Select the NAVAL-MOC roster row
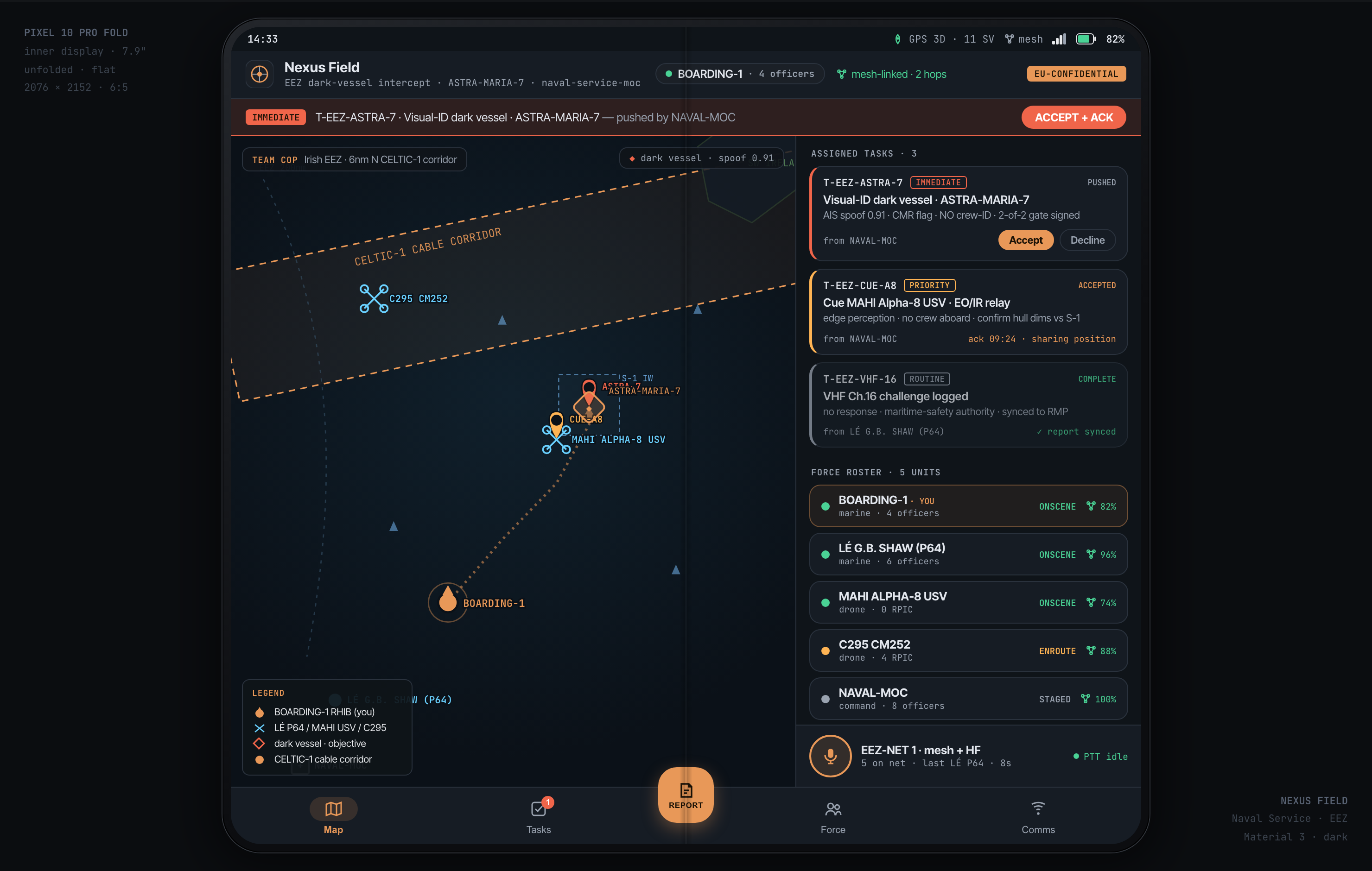The width and height of the screenshot is (1372, 871). pyautogui.click(x=968, y=699)
